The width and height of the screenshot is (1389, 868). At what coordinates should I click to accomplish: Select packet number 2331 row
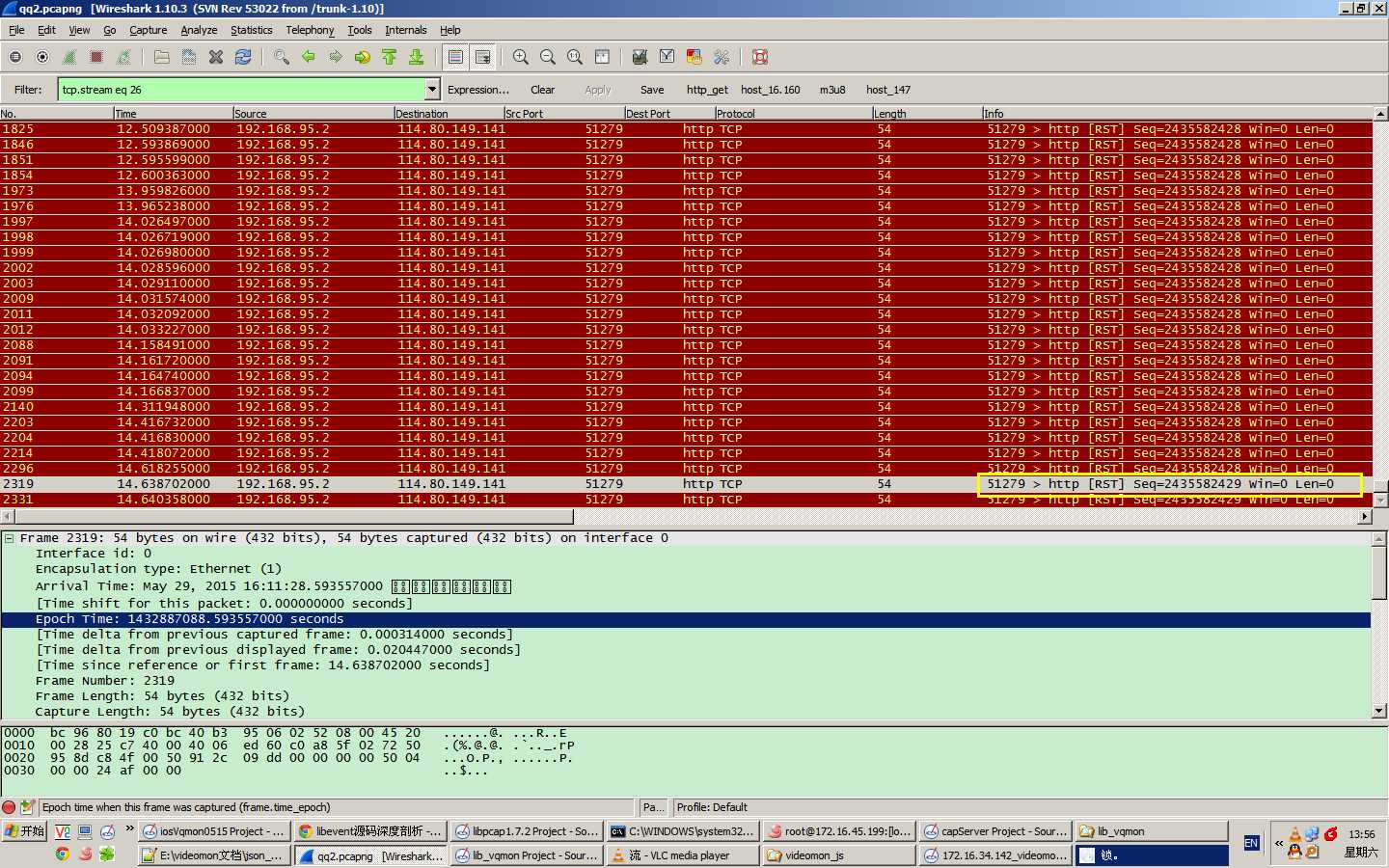(686, 500)
